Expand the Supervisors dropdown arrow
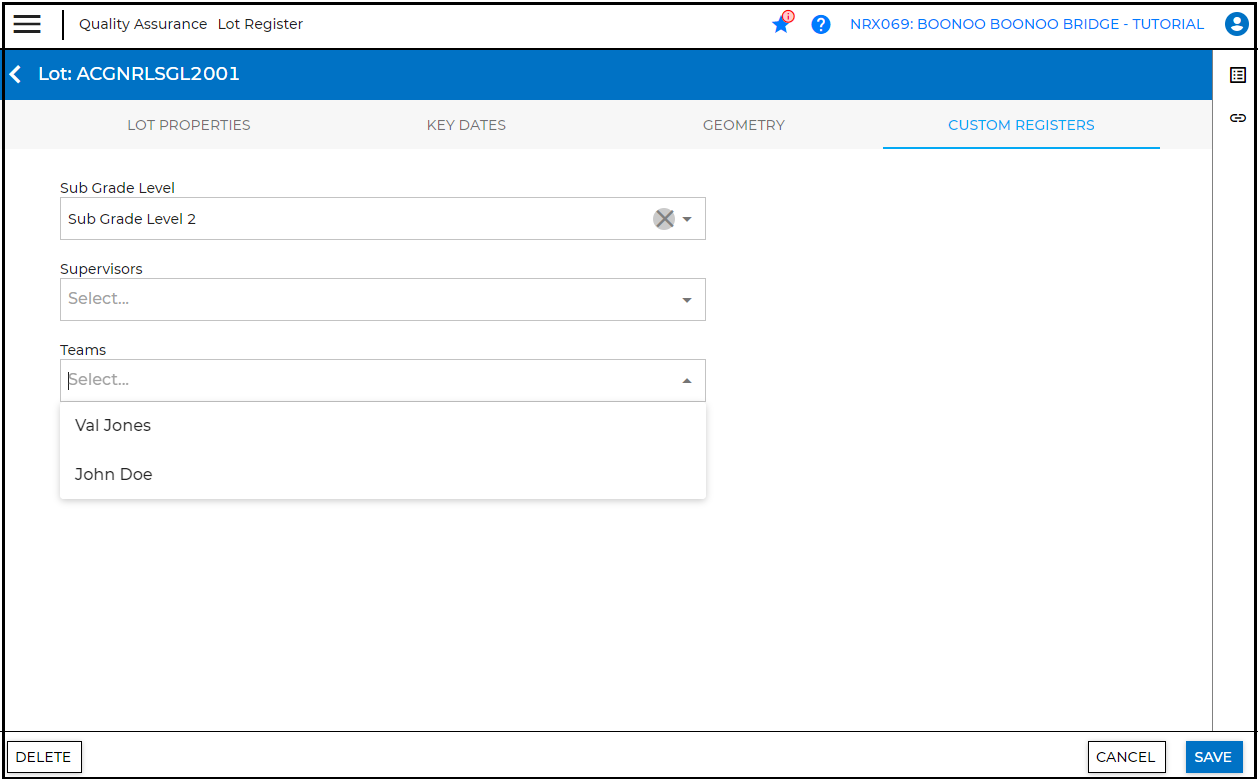 pos(687,300)
